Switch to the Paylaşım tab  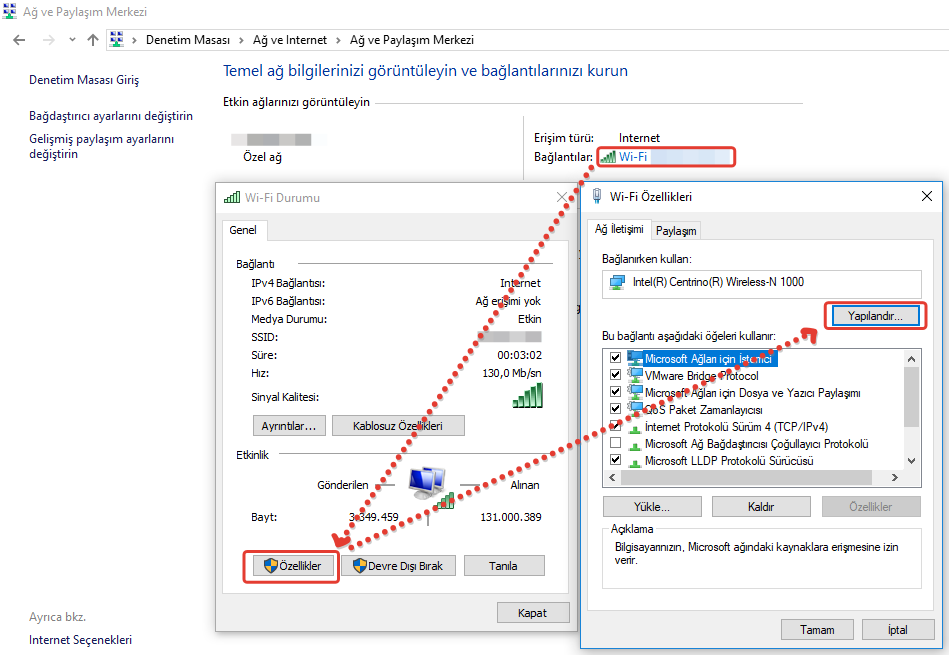tap(676, 230)
